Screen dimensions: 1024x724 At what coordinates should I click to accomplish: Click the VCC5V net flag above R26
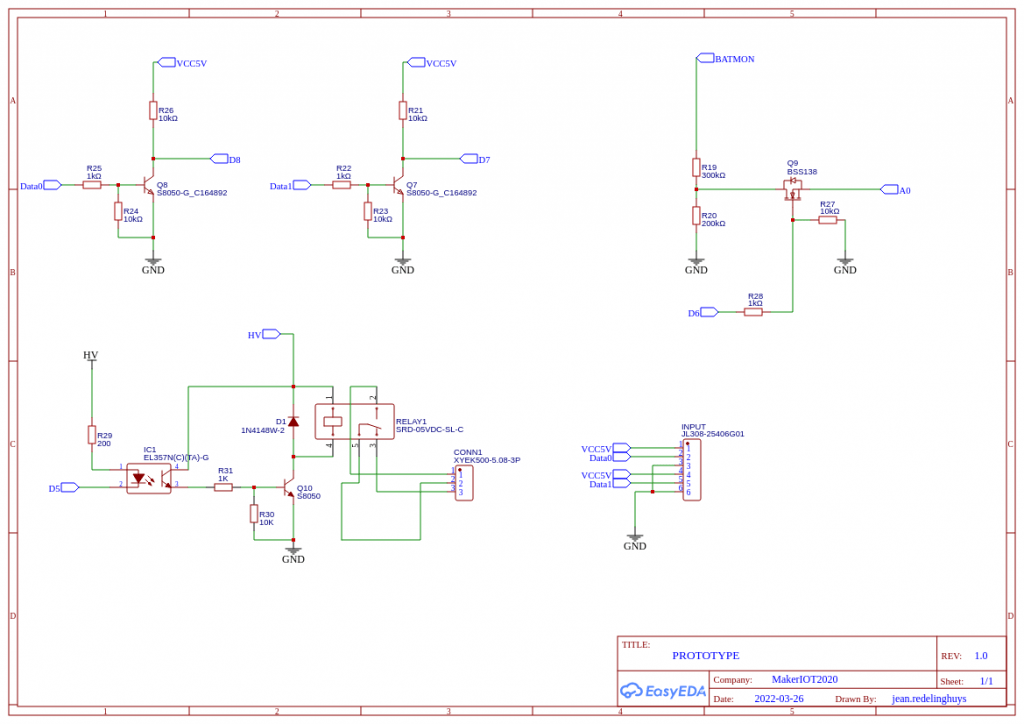(x=183, y=63)
